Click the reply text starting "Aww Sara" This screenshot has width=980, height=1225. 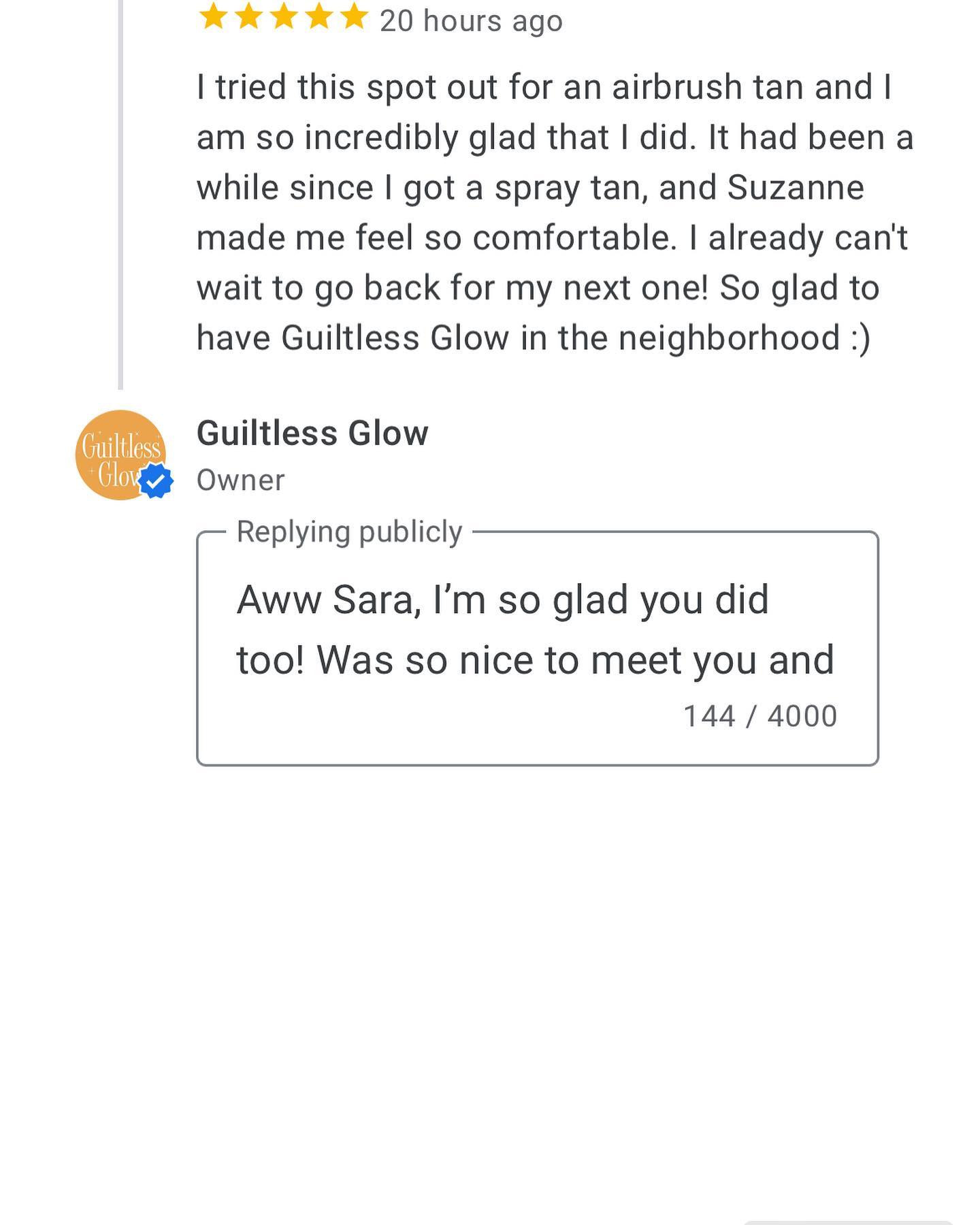click(x=502, y=600)
